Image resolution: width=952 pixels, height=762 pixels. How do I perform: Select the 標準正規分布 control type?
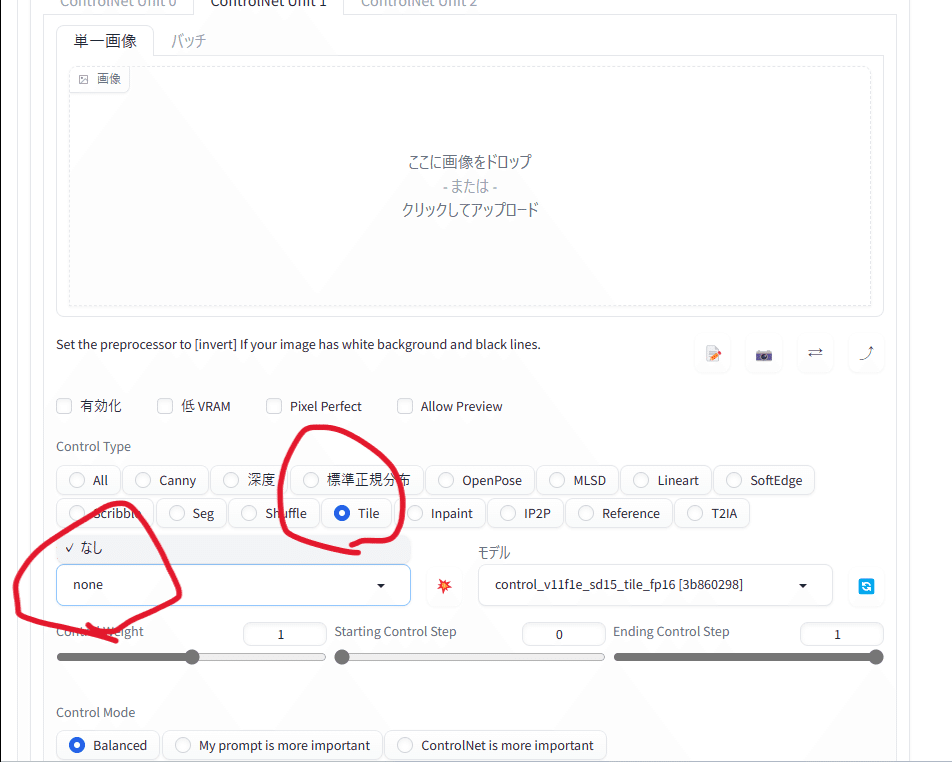click(357, 480)
